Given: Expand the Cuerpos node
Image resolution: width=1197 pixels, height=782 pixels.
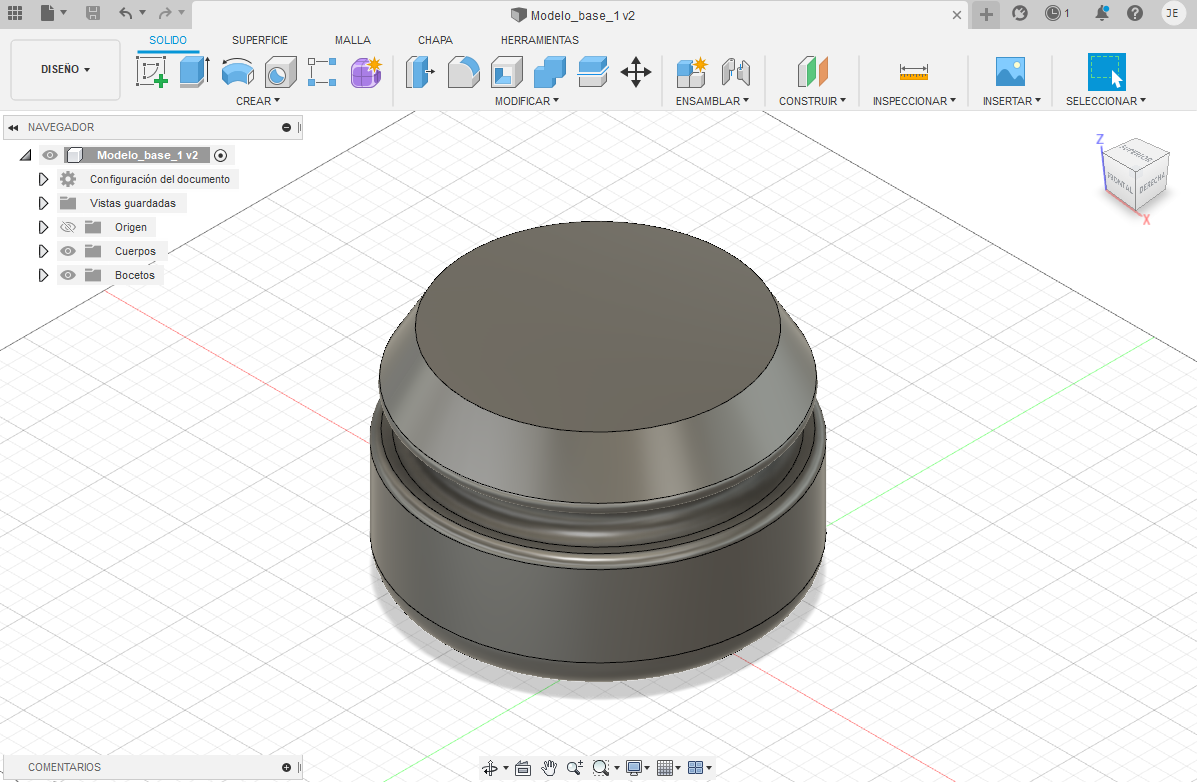Looking at the screenshot, I should click(44, 251).
